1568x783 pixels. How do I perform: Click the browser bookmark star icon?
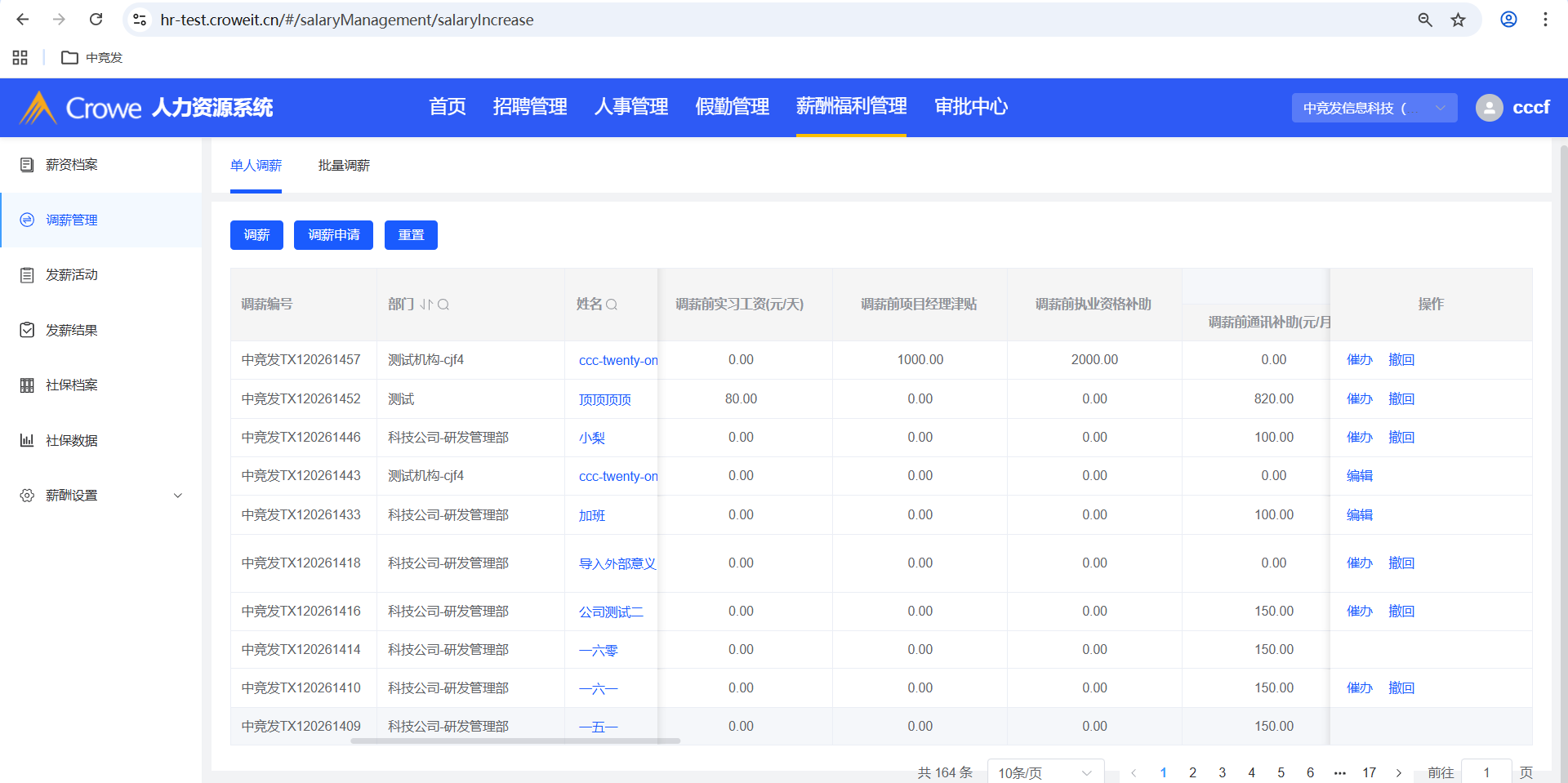click(1458, 20)
